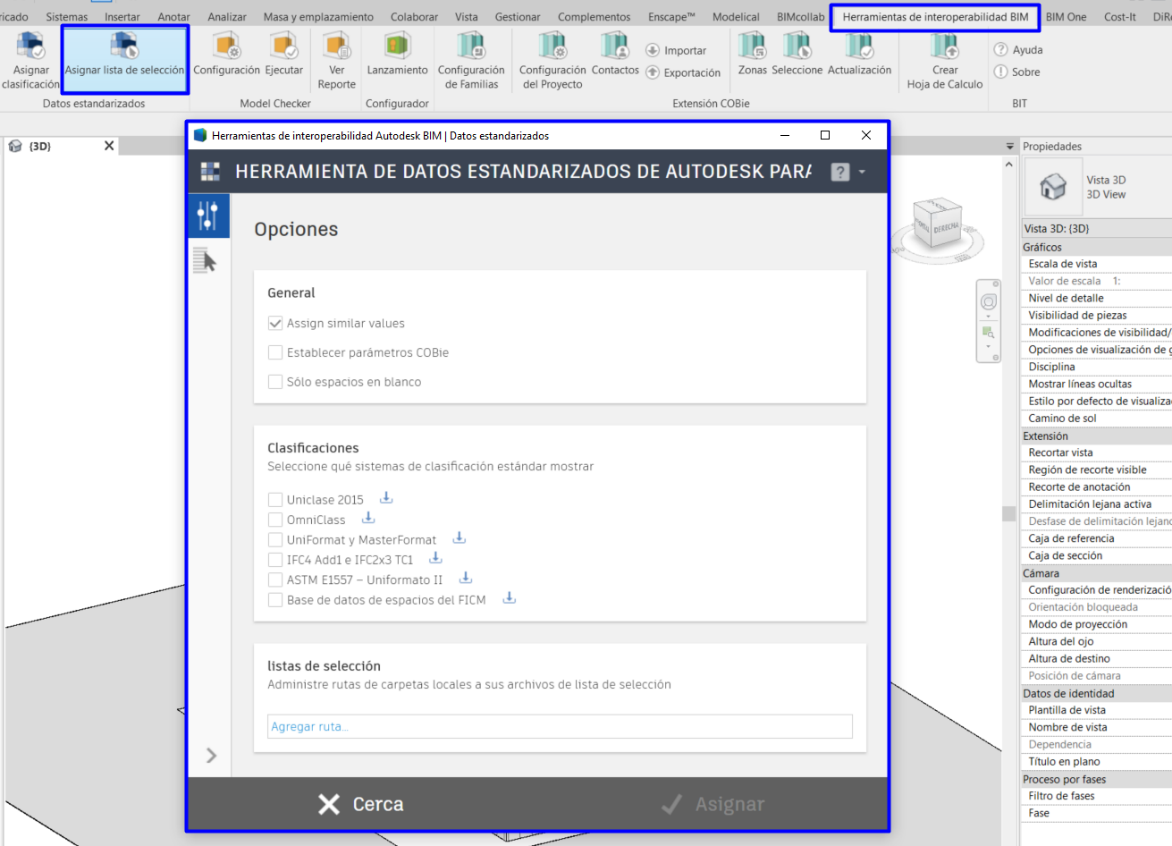Switch to the Enscape ribbon tab
Image resolution: width=1172 pixels, height=846 pixels.
(671, 16)
